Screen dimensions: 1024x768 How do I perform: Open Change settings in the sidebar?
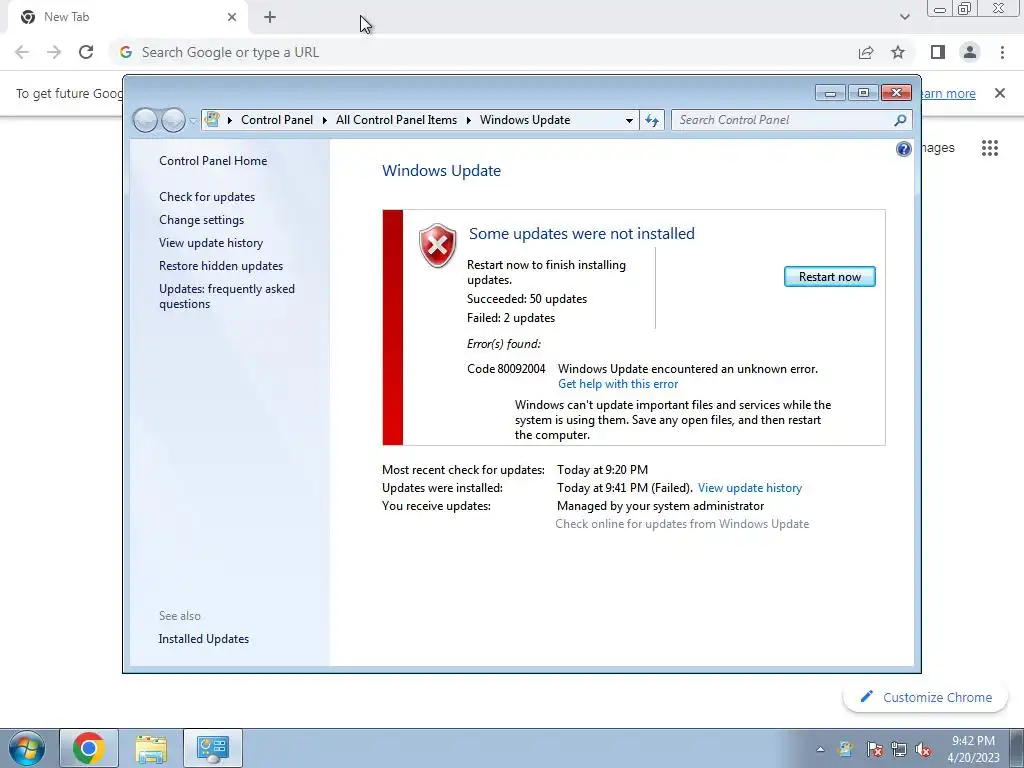(201, 220)
